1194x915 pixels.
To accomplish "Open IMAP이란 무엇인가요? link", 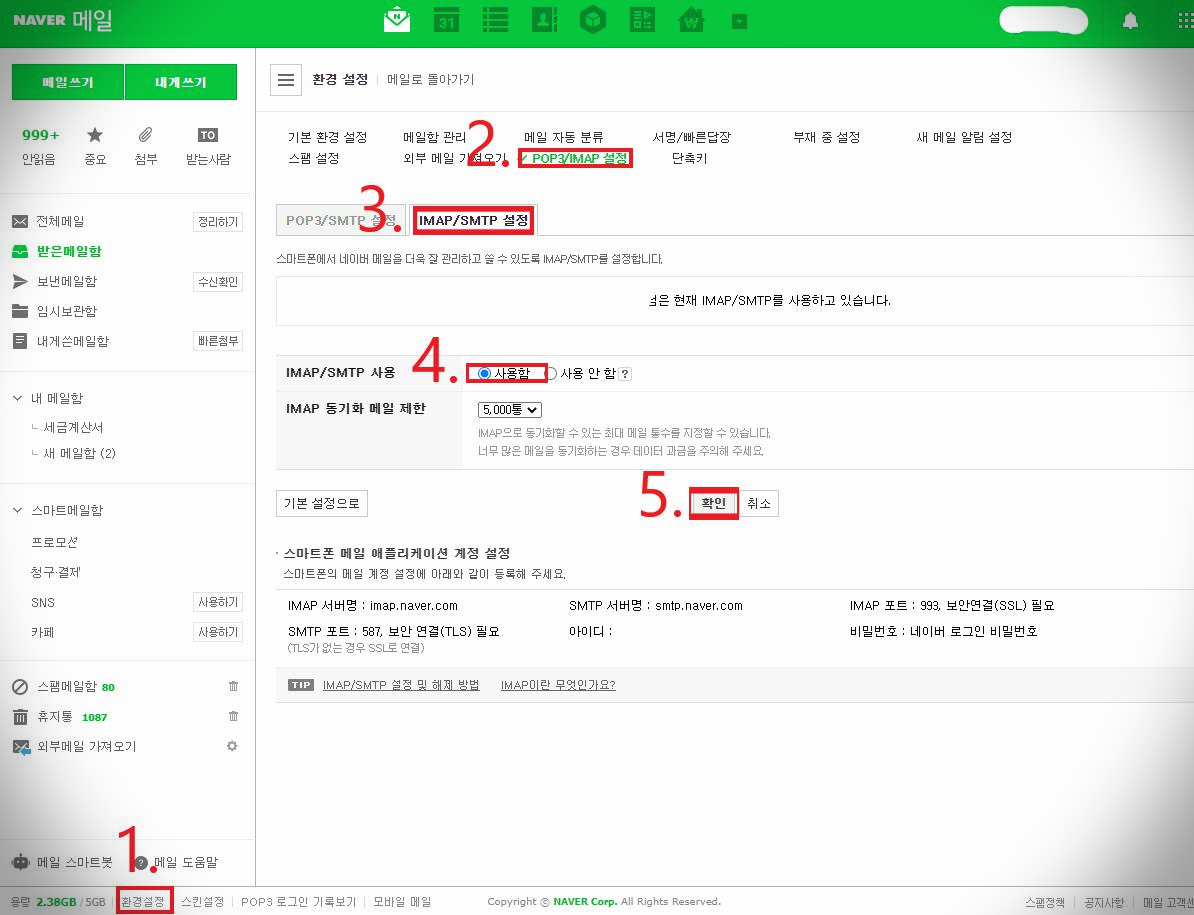I will tap(558, 685).
